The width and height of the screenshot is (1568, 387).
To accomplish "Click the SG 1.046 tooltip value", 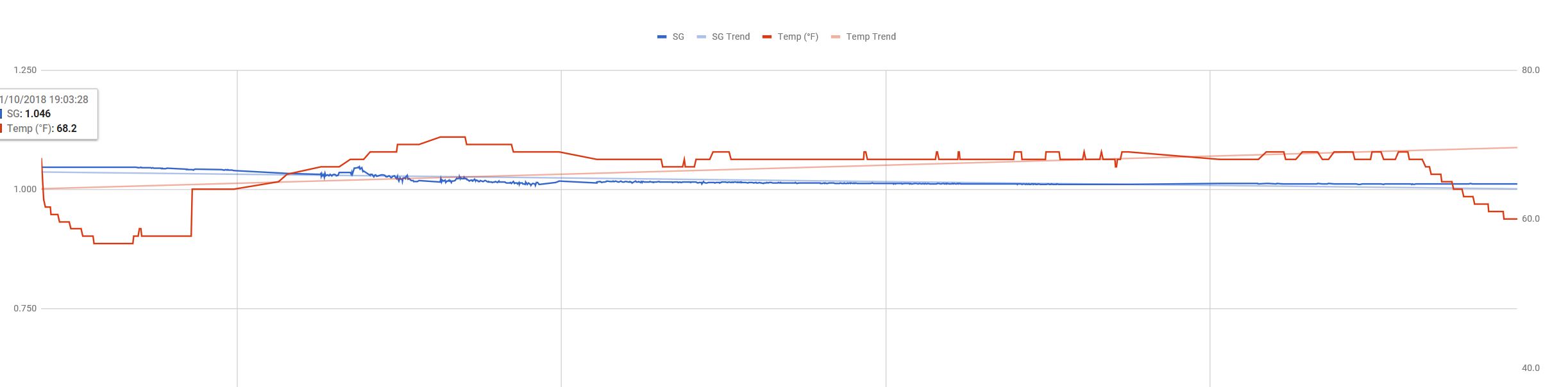I will point(38,113).
